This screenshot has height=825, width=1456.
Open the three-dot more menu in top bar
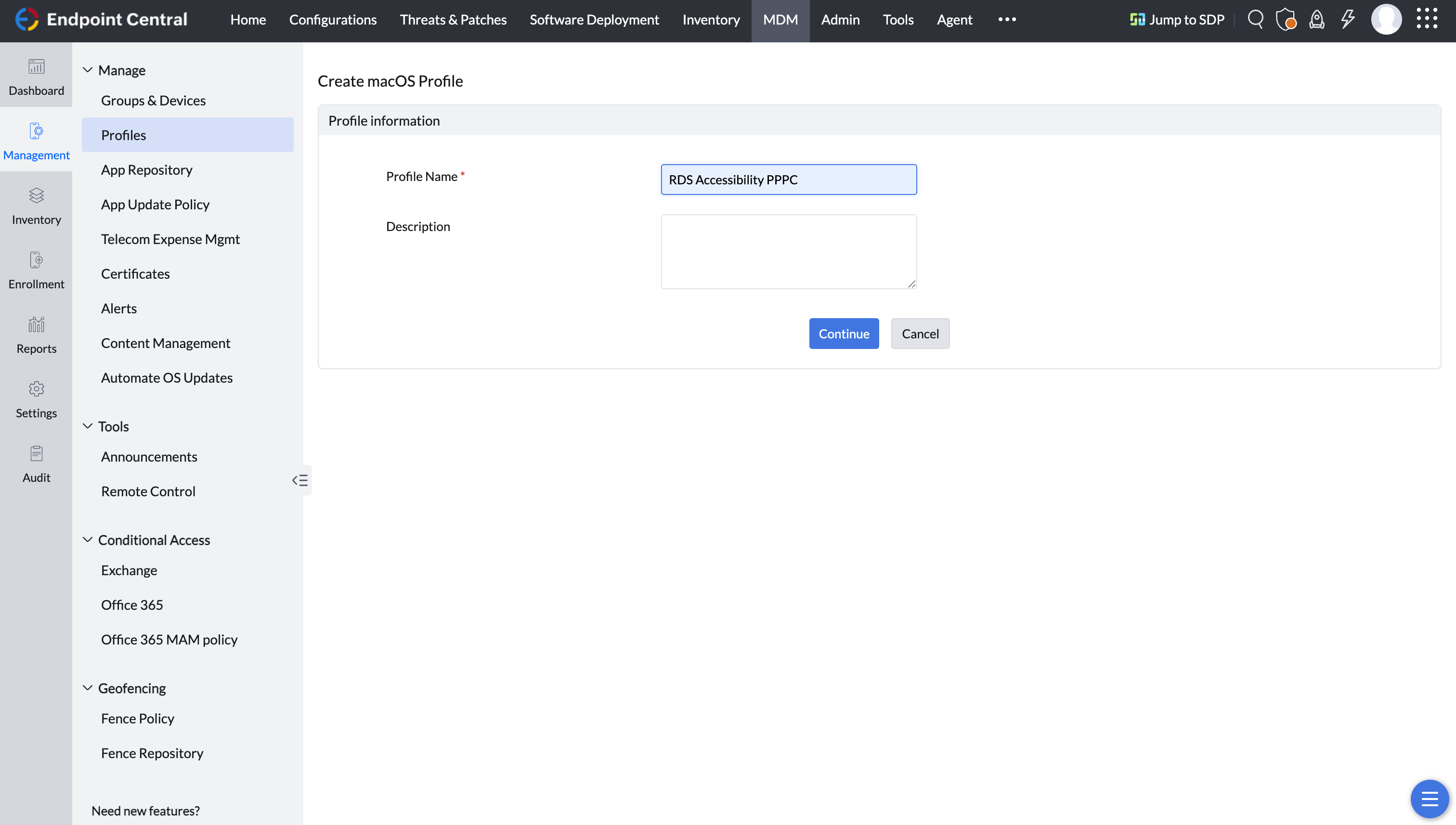click(x=1007, y=20)
